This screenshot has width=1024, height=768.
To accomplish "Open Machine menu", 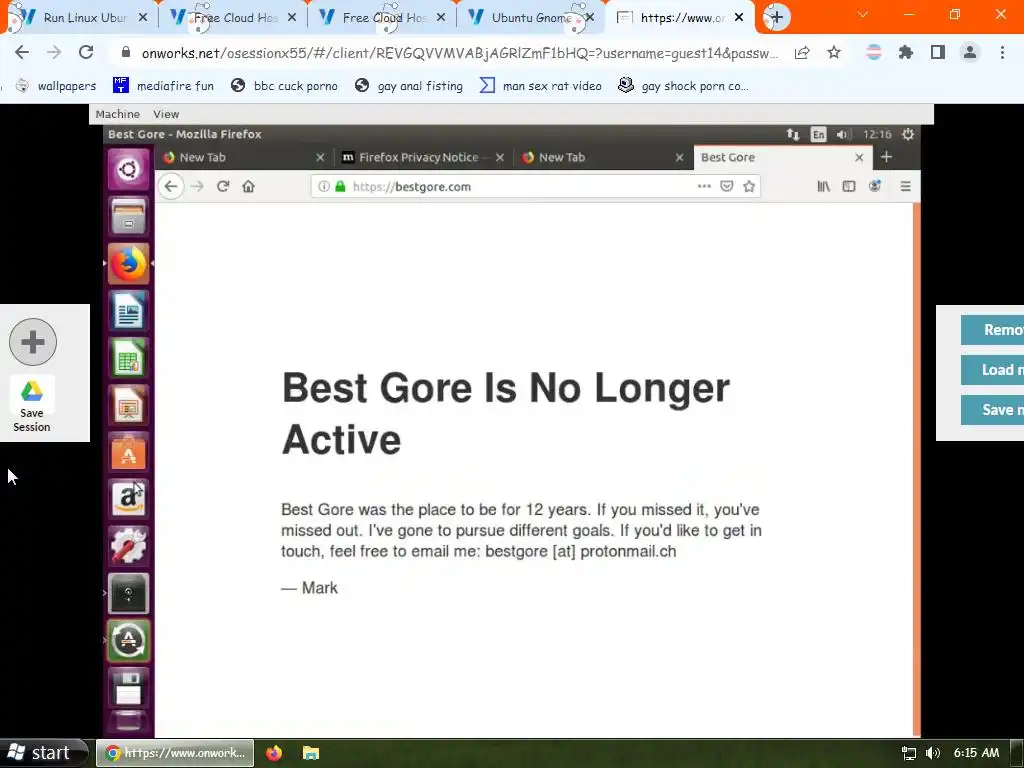I will (118, 114).
